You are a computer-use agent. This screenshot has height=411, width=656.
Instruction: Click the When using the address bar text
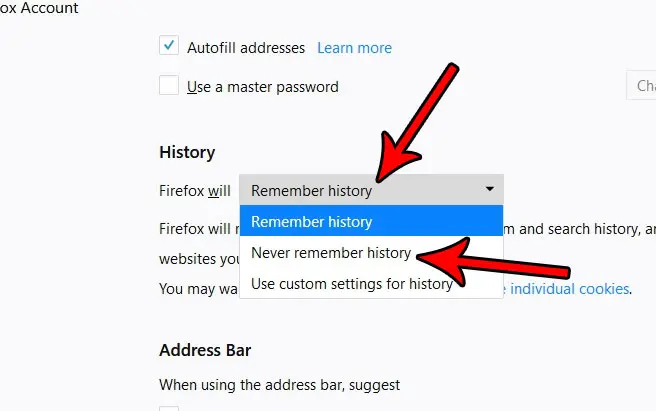[279, 385]
